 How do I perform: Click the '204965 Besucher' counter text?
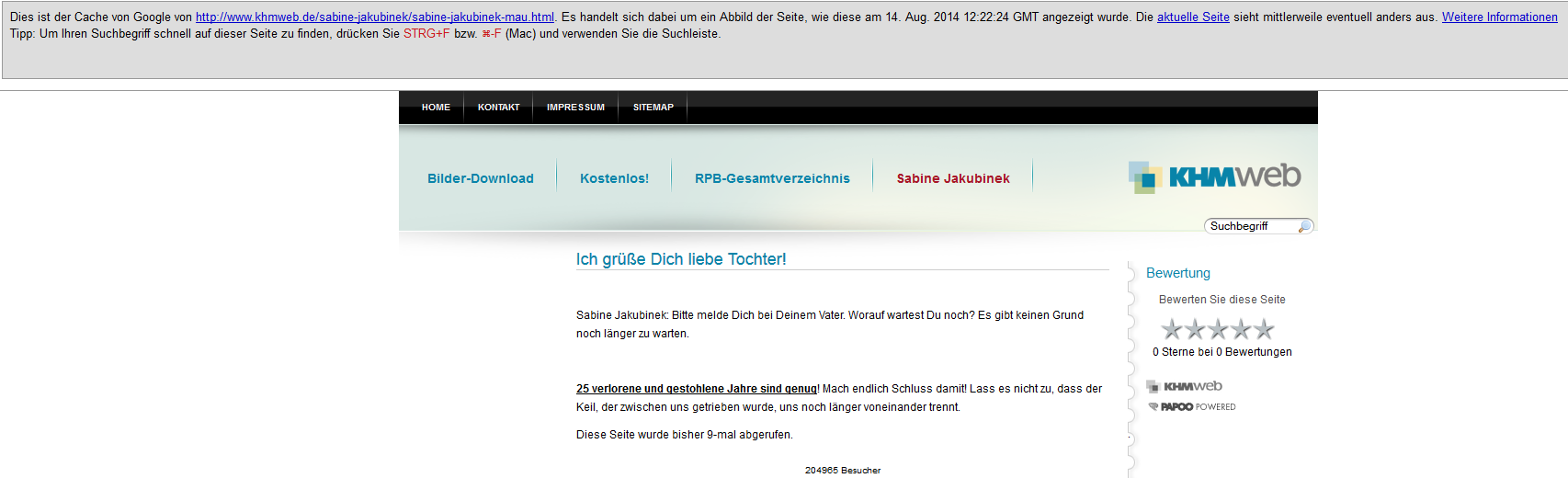(843, 471)
